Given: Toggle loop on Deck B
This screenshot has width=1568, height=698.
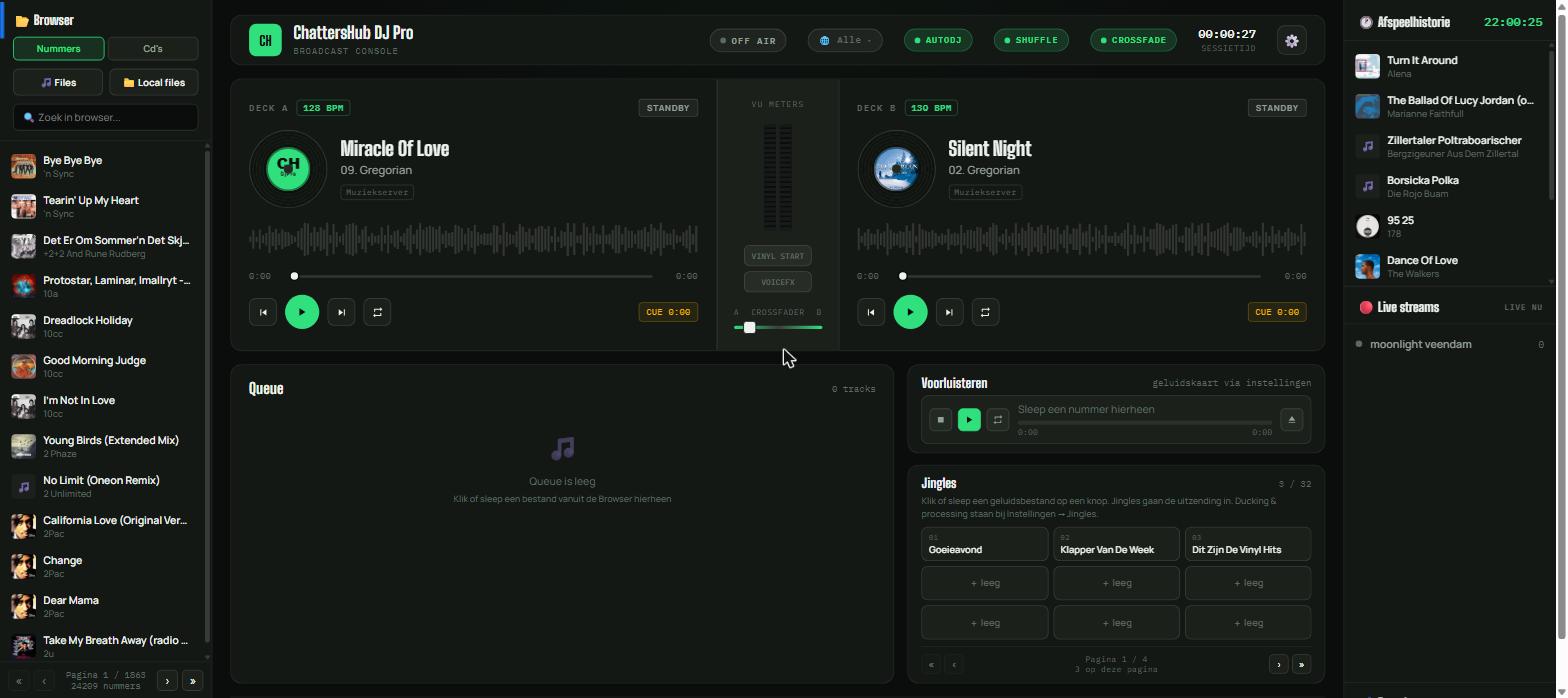Looking at the screenshot, I should click(x=985, y=312).
